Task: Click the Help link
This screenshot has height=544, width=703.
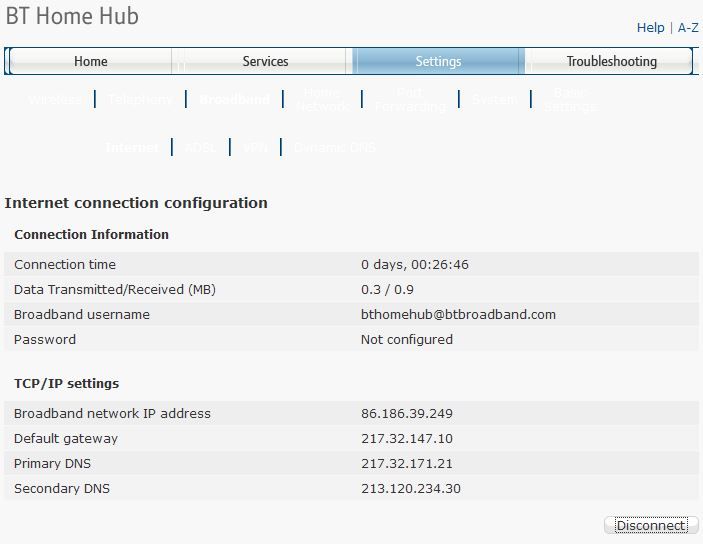Action: [x=650, y=28]
